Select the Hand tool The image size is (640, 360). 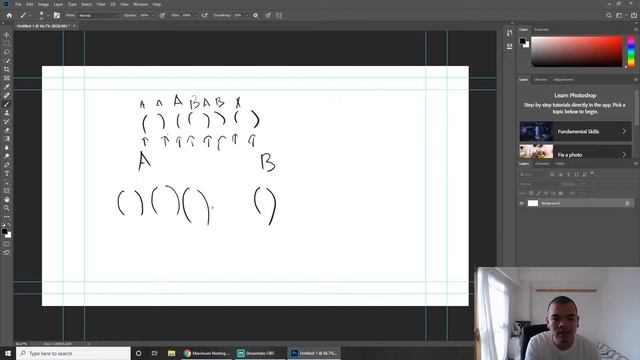coord(7,200)
